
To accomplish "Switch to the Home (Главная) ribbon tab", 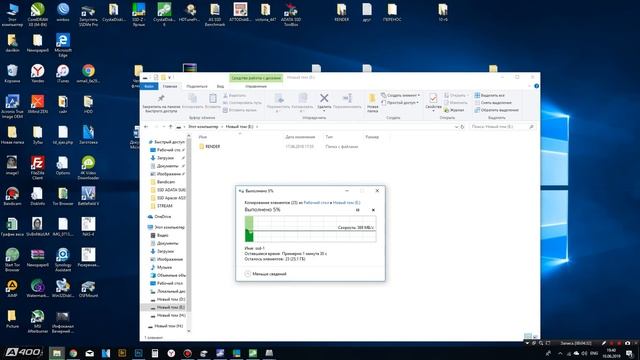I will 170,86.
